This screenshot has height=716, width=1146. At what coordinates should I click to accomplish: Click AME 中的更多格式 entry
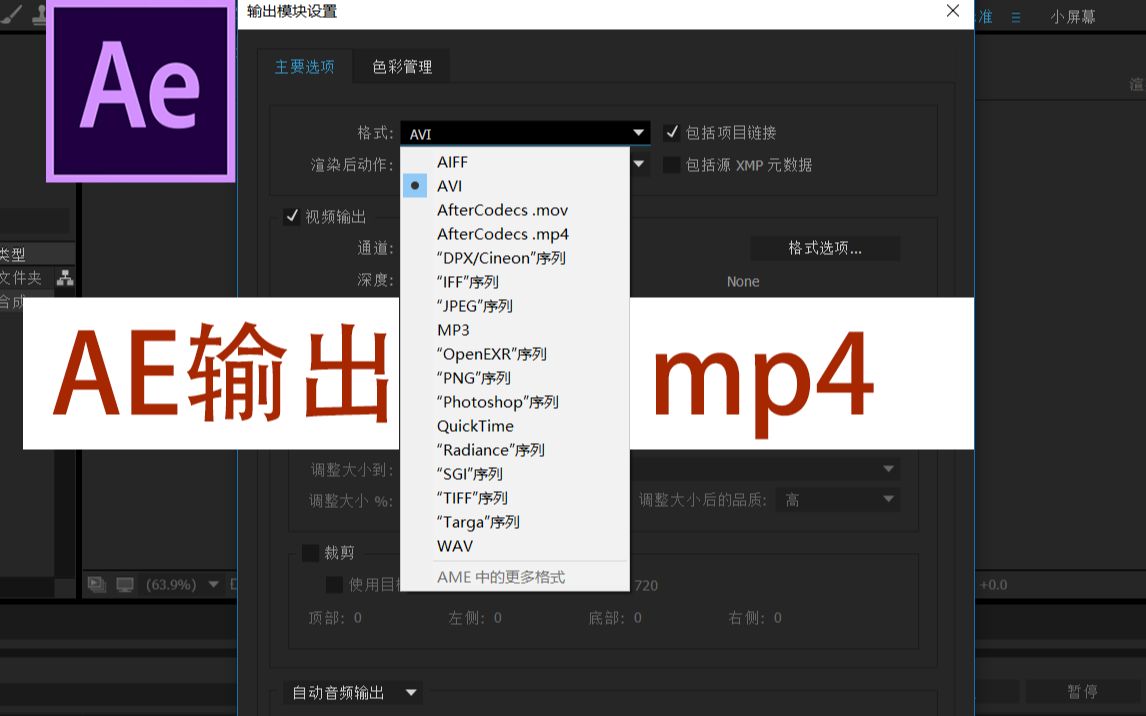515,577
